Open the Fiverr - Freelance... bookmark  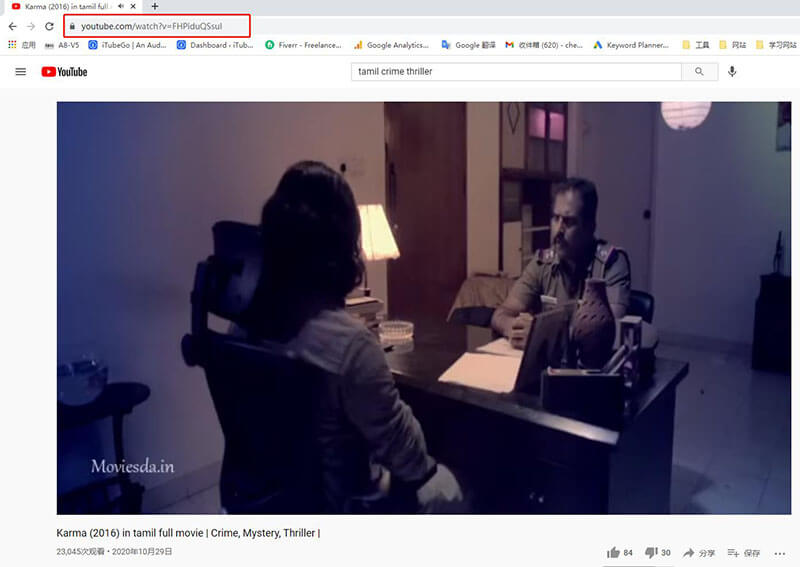coord(303,45)
